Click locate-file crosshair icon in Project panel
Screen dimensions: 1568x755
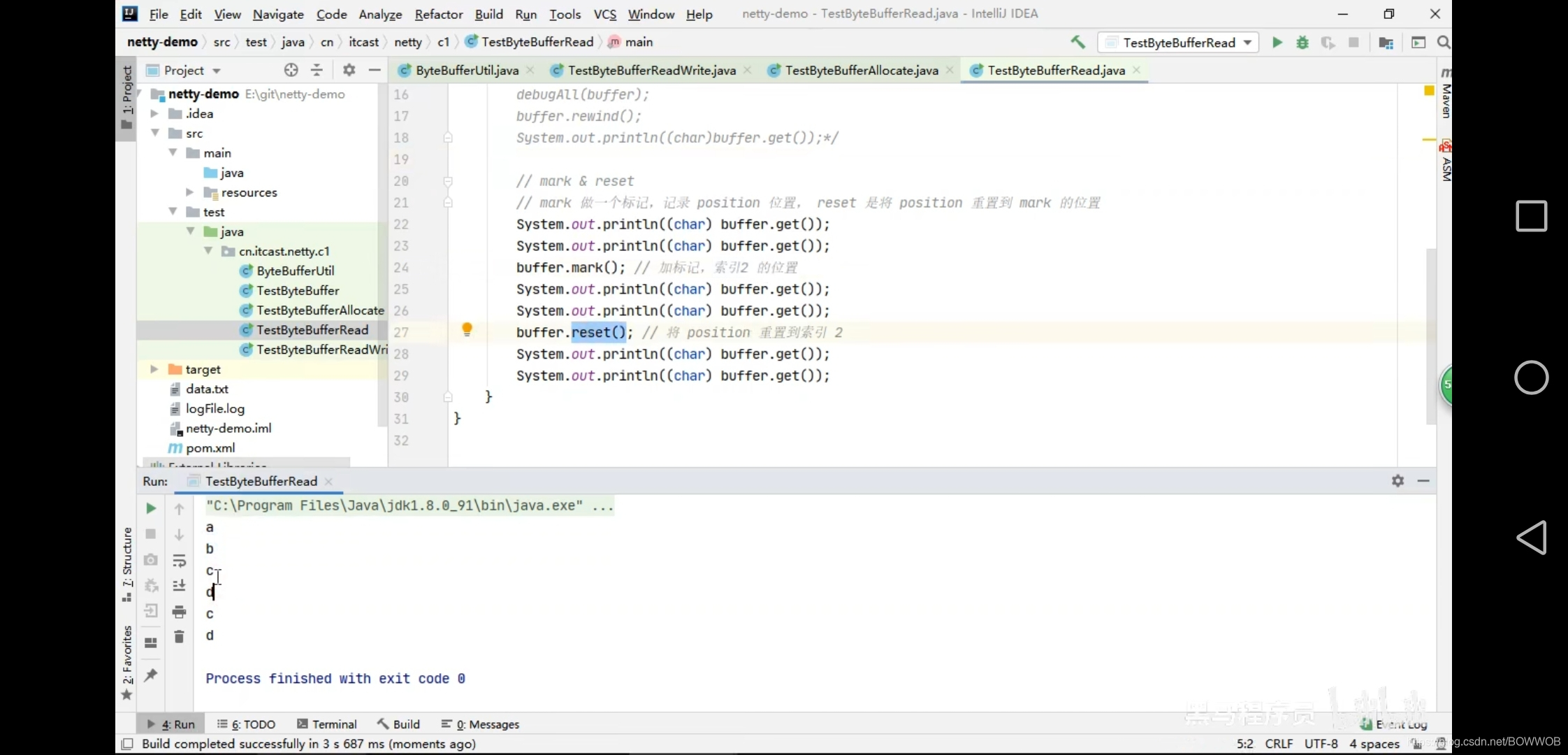pyautogui.click(x=291, y=70)
